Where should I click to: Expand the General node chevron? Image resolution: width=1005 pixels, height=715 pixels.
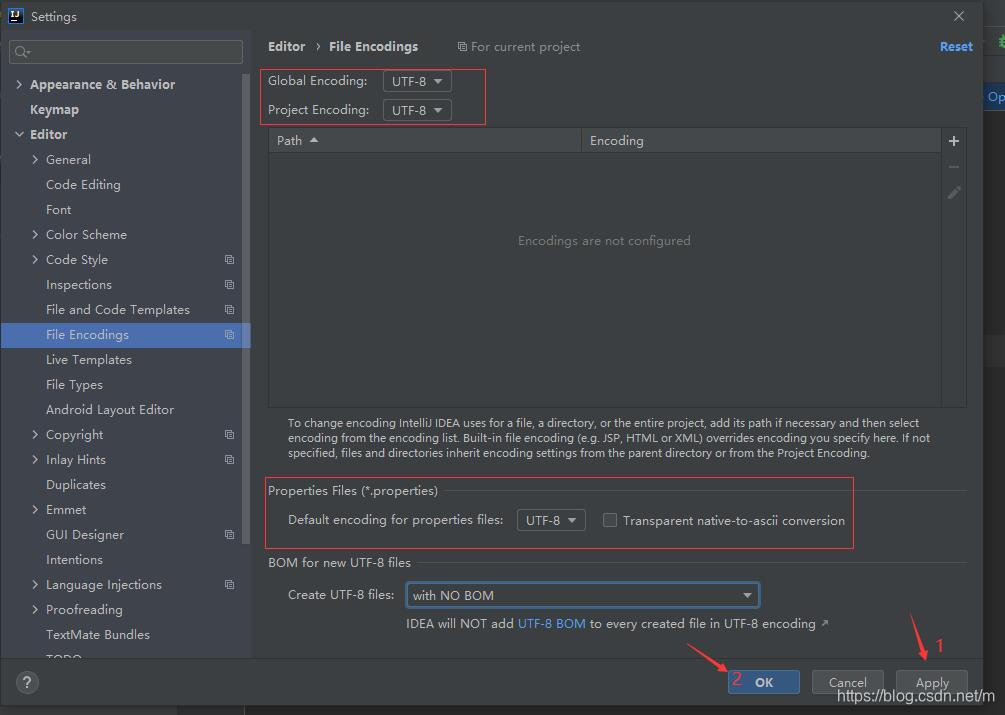coord(35,160)
